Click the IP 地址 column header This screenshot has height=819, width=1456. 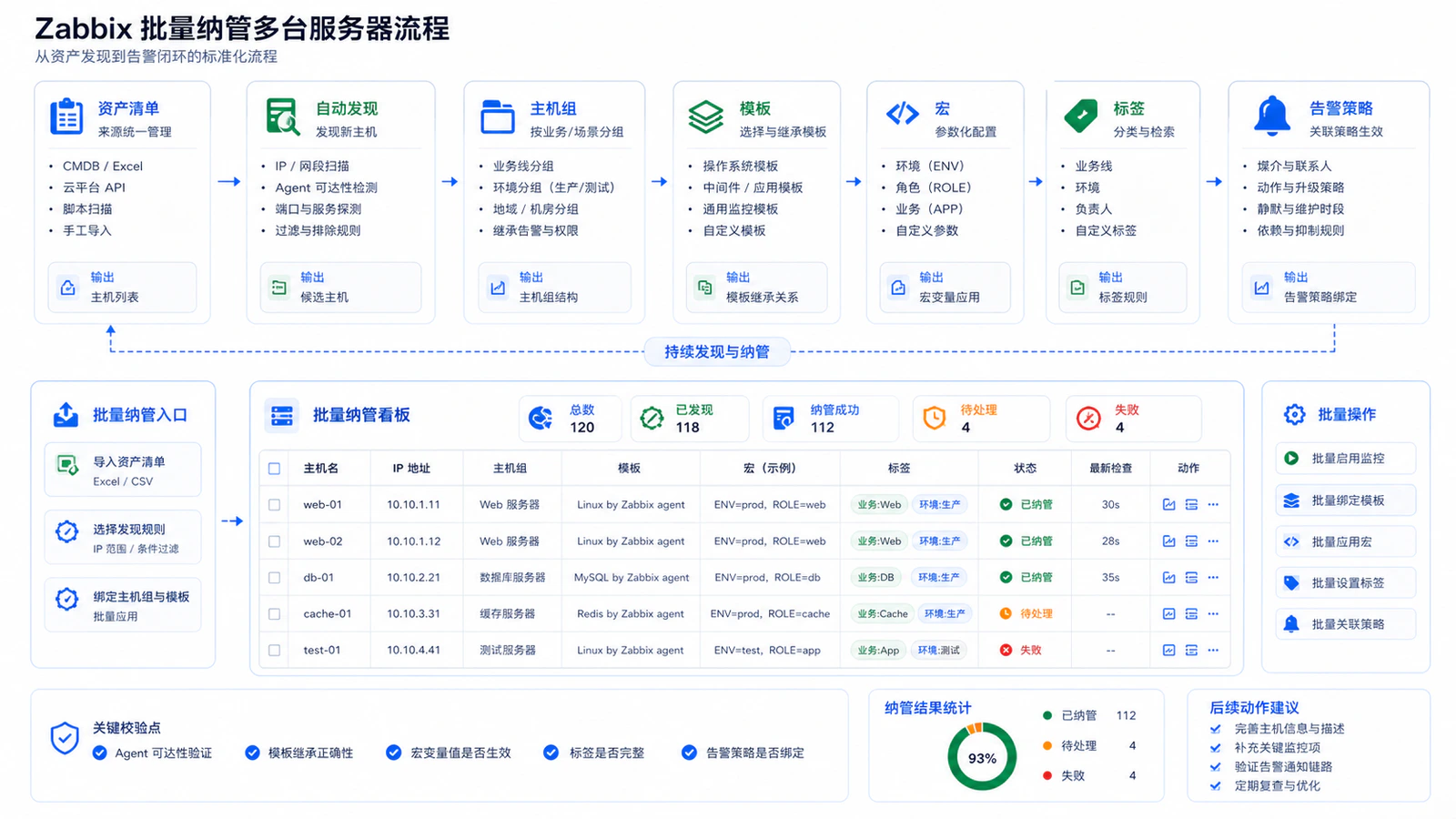click(x=411, y=469)
